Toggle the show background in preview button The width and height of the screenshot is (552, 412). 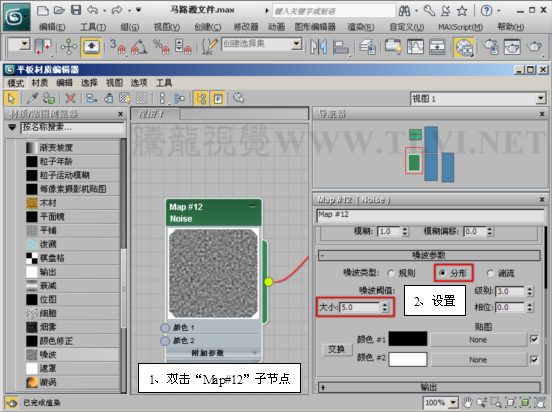(141, 98)
